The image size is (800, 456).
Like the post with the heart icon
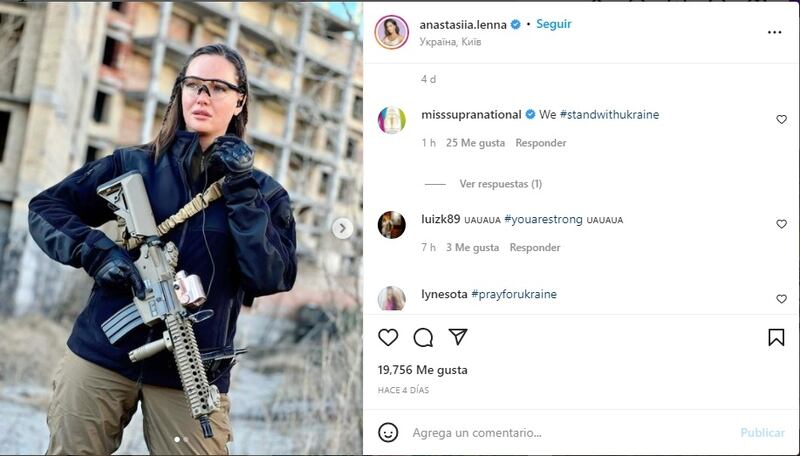point(388,337)
